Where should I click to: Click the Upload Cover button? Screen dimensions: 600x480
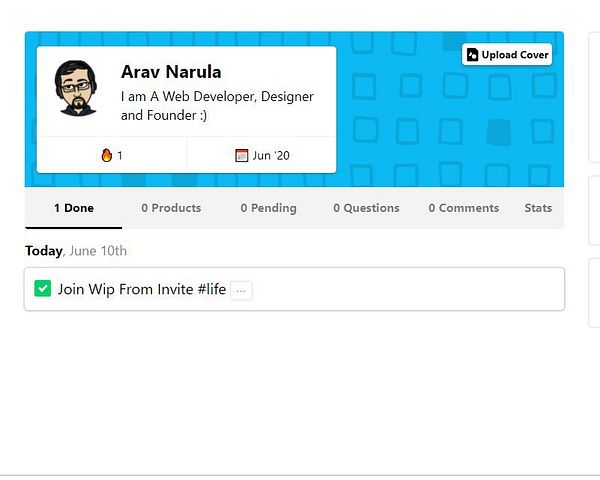coord(507,54)
